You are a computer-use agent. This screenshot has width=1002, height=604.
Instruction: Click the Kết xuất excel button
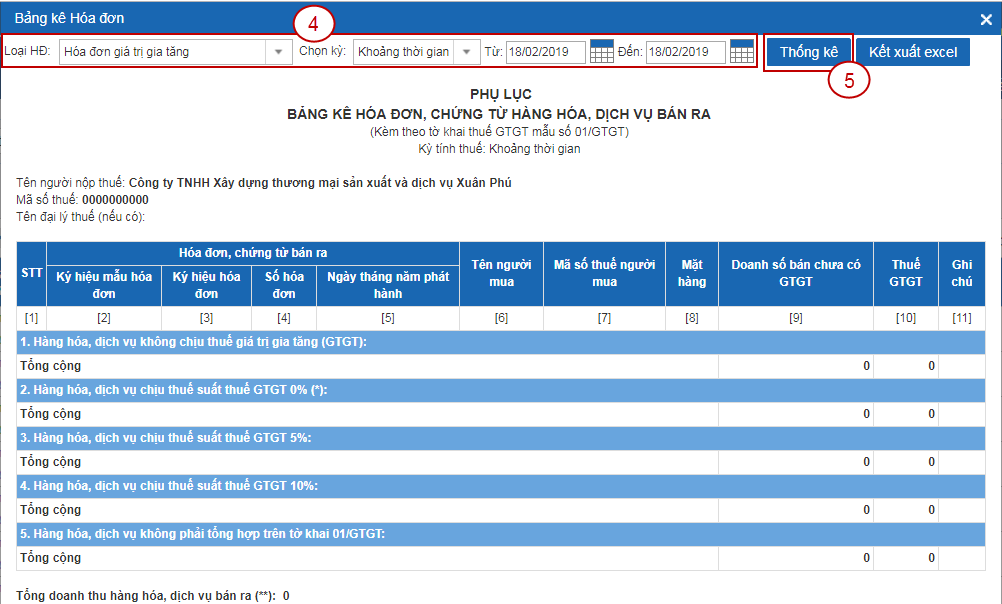click(912, 52)
